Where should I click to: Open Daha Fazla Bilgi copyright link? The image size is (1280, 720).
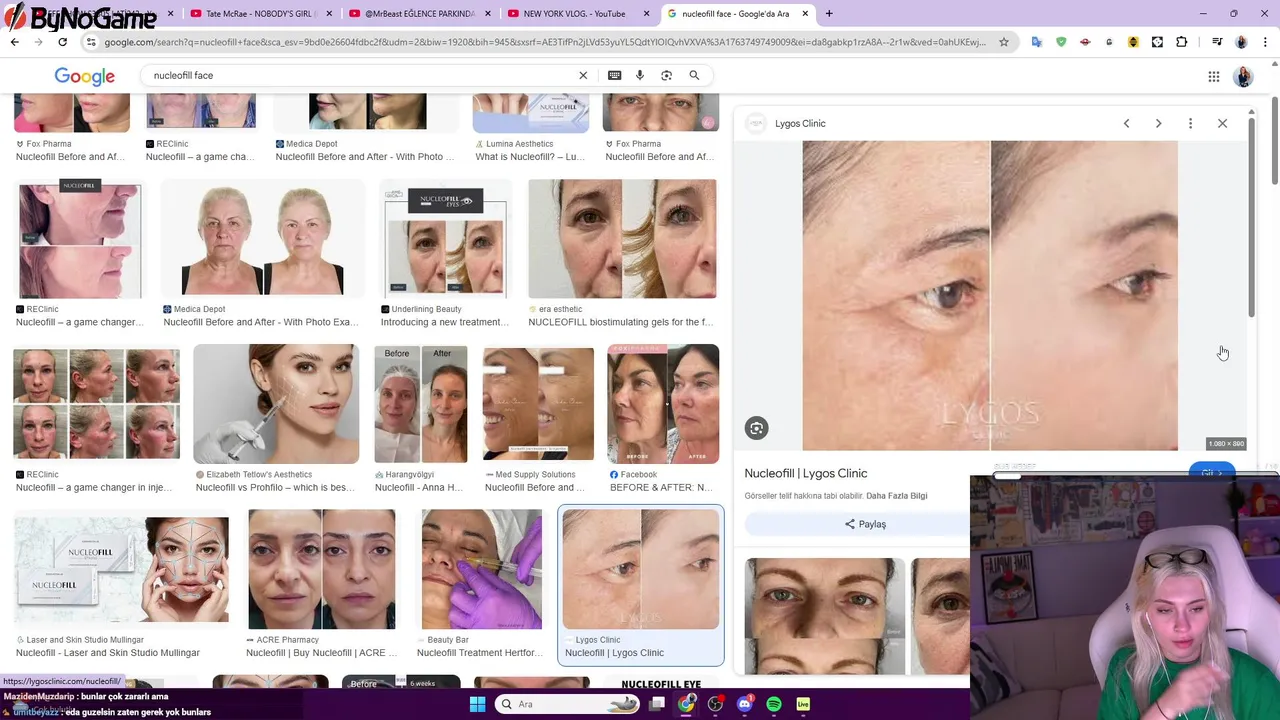pyautogui.click(x=896, y=496)
